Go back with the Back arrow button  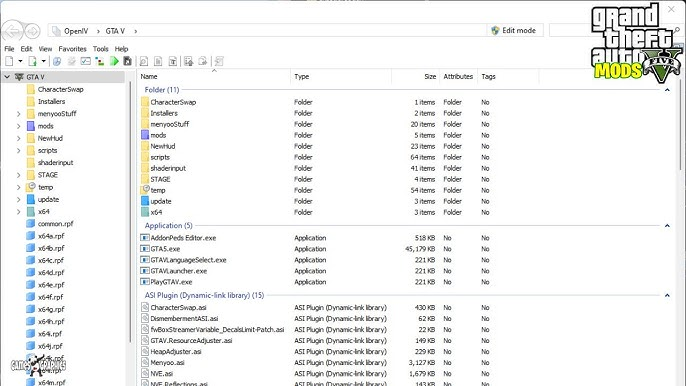point(13,31)
